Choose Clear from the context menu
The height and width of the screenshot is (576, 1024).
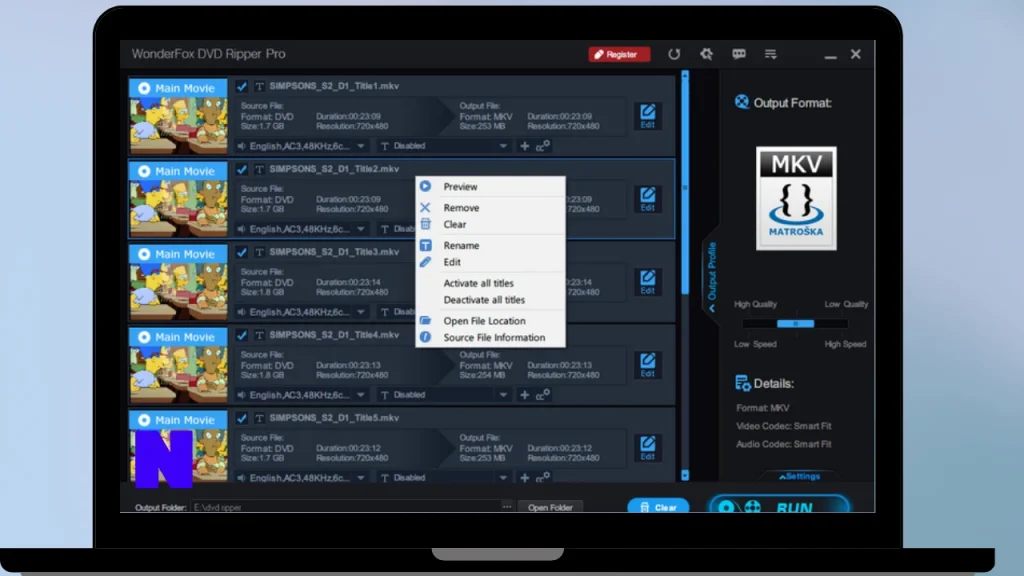tap(490, 225)
